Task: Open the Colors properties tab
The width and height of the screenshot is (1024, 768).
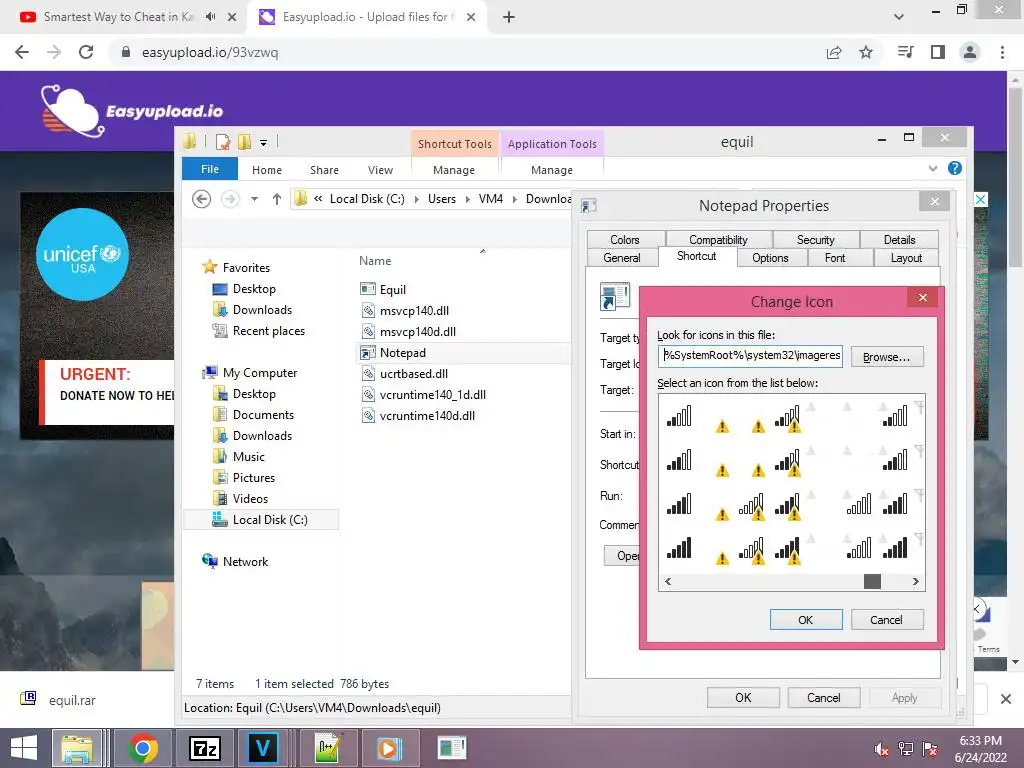Action: pos(625,240)
